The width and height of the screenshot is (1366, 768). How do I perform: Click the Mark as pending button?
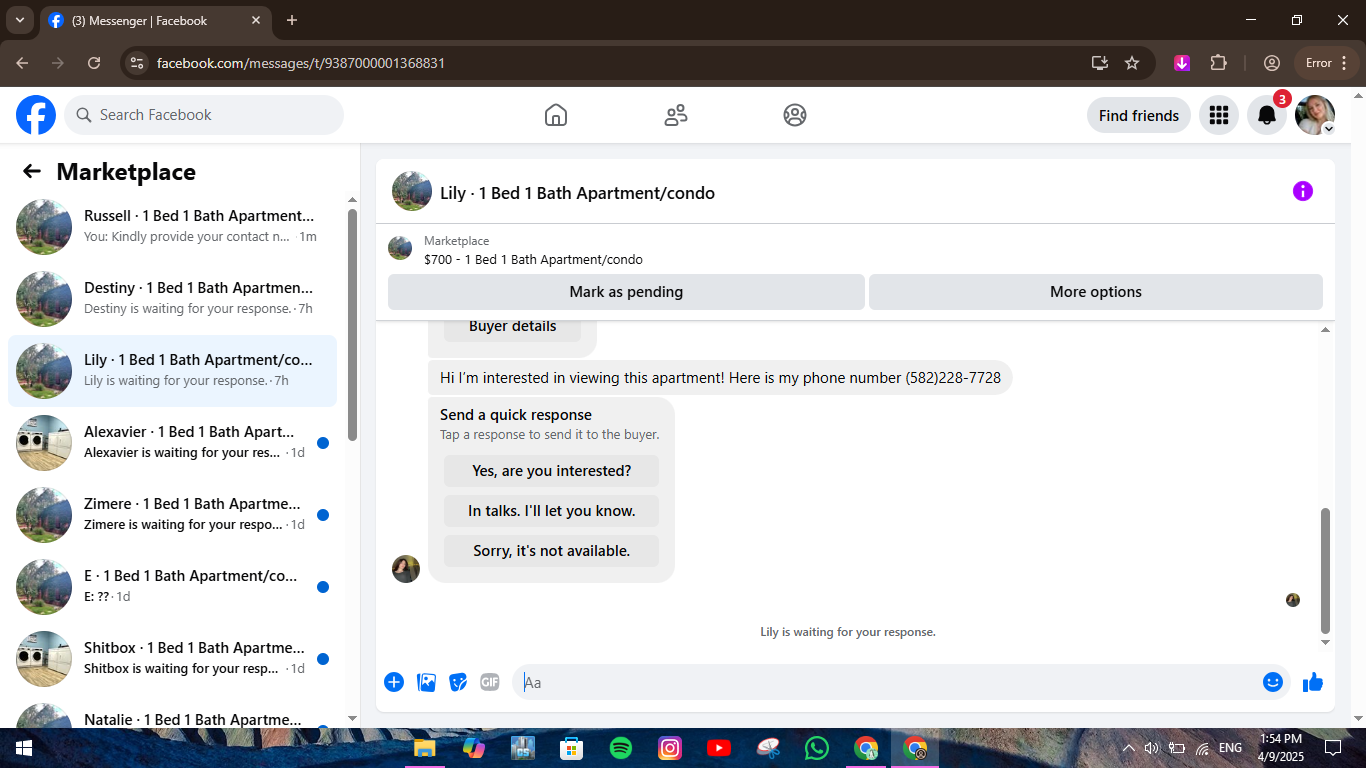click(x=626, y=292)
